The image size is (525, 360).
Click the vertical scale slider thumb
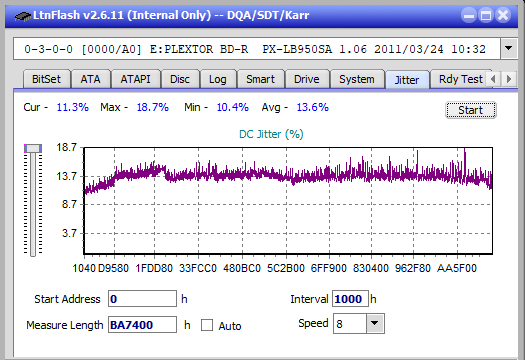coord(33,148)
